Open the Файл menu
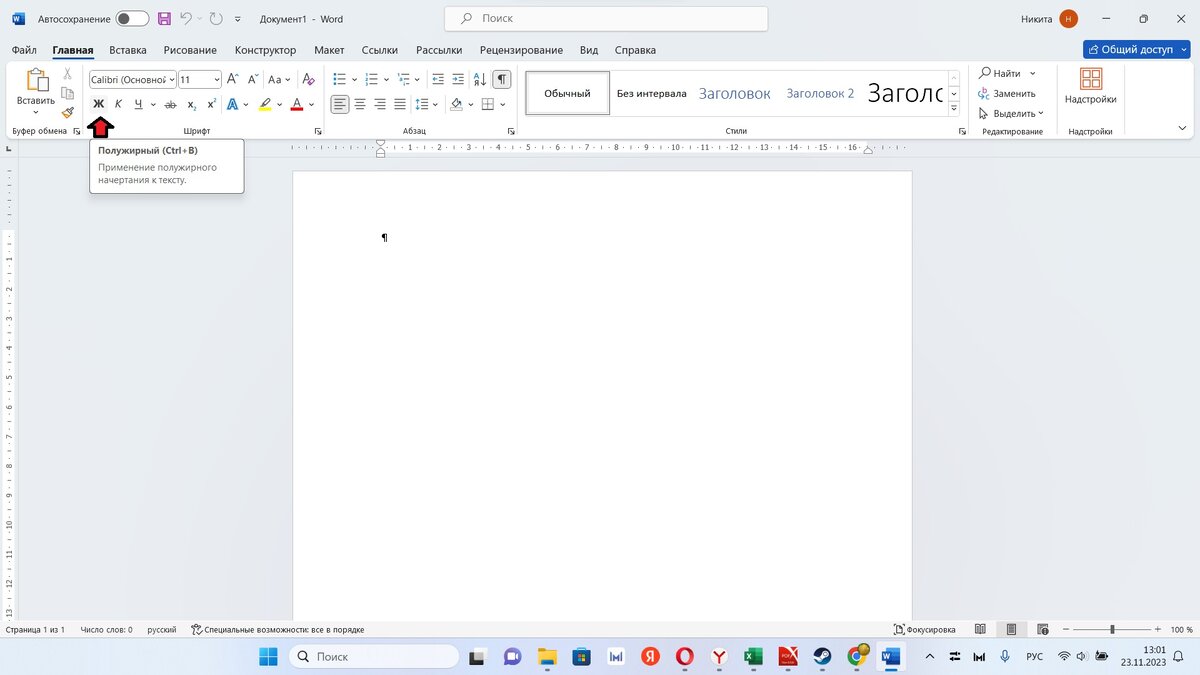The width and height of the screenshot is (1200, 675). [24, 50]
